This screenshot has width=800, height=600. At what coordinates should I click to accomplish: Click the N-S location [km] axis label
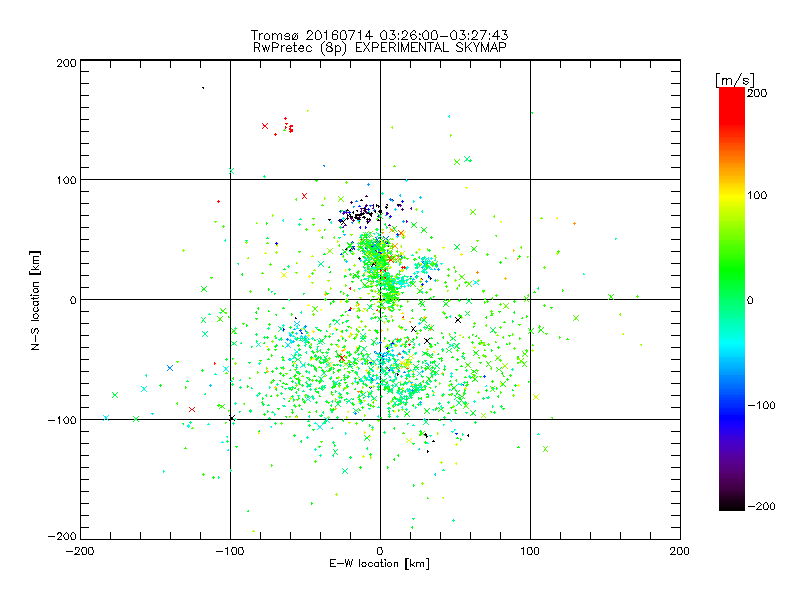pyautogui.click(x=35, y=300)
